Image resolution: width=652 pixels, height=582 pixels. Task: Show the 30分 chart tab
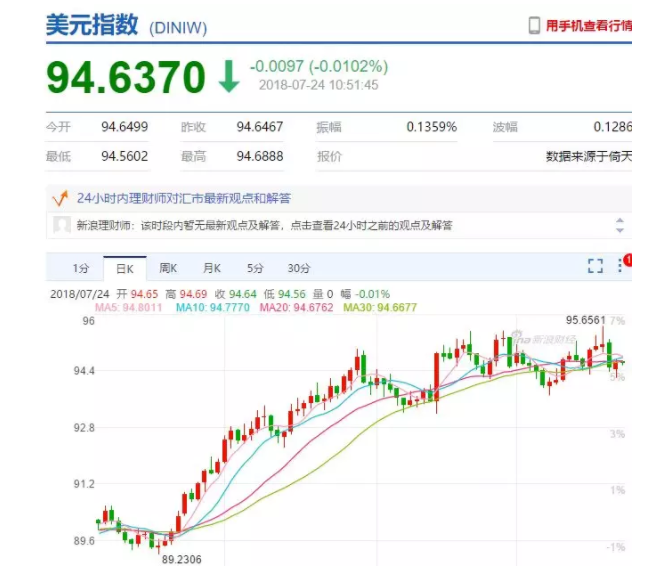tap(298, 268)
